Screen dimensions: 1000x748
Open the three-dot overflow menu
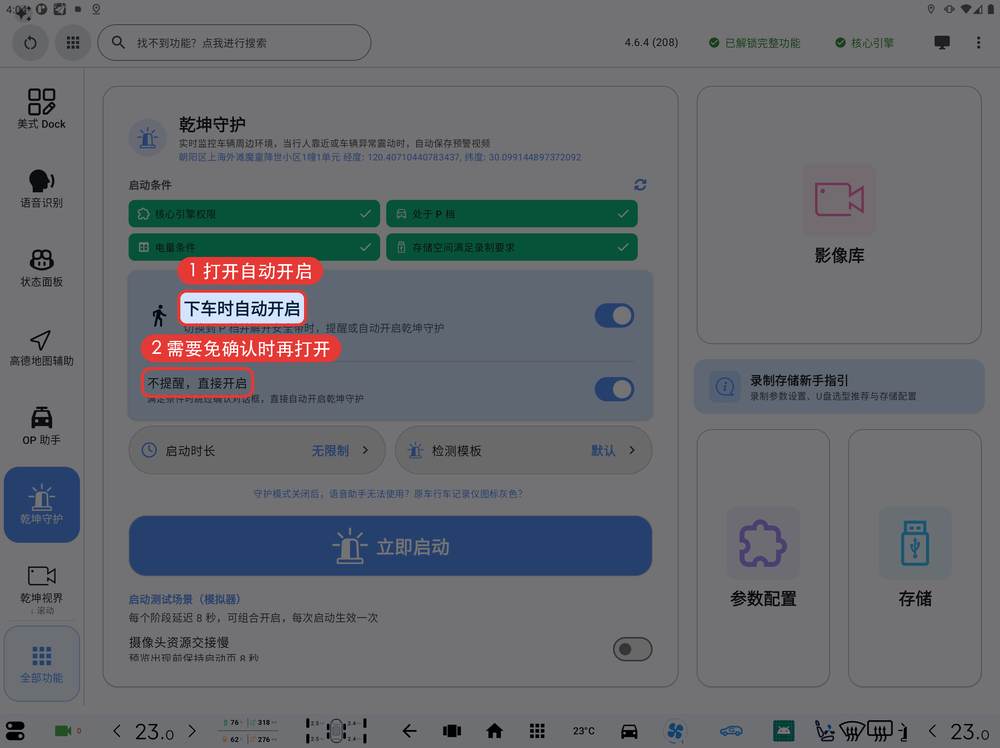click(x=978, y=43)
